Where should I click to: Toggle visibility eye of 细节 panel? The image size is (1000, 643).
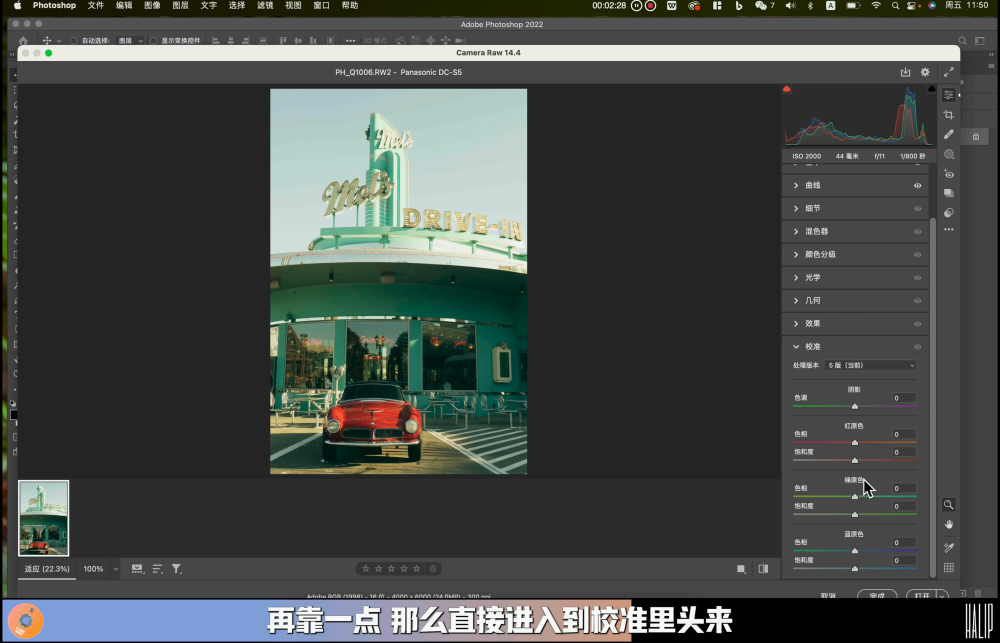point(917,209)
